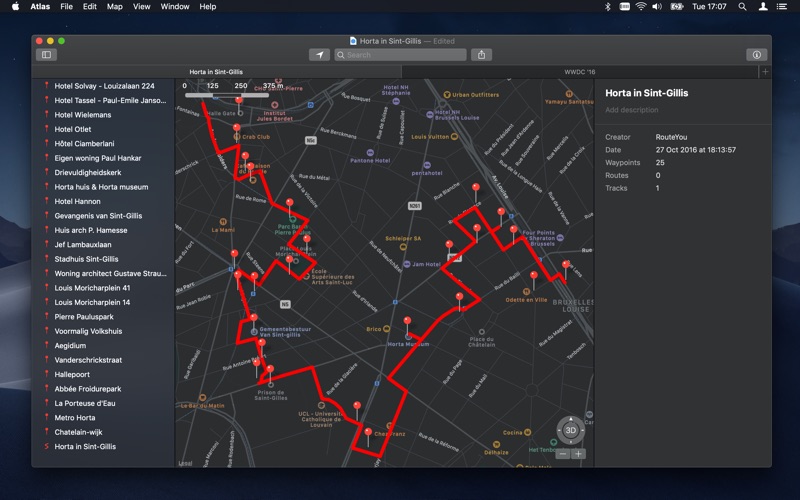Select waypoint Hotel Hannon
This screenshot has width=800, height=500.
pos(103,201)
